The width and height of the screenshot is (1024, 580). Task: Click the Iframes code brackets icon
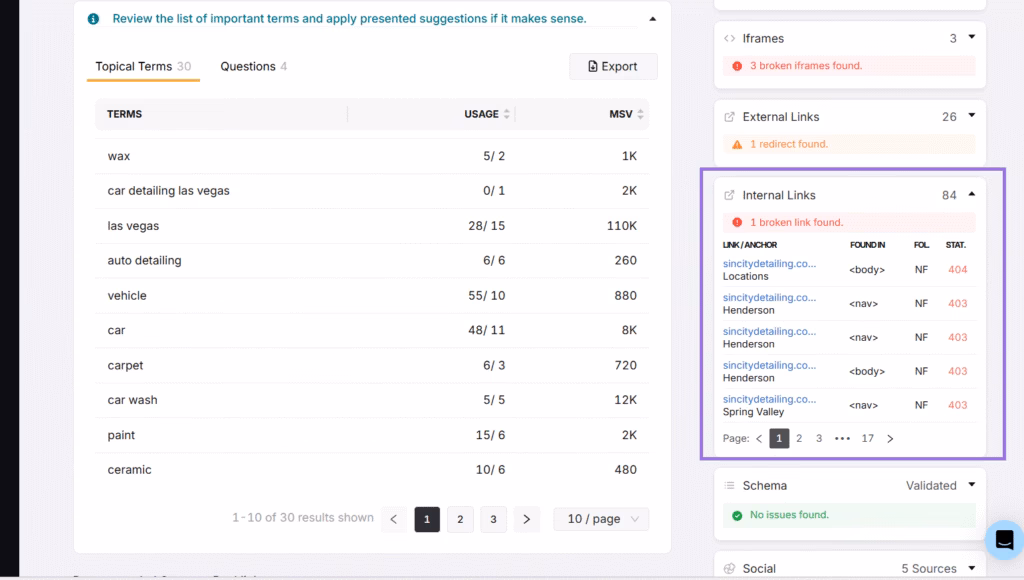[729, 38]
